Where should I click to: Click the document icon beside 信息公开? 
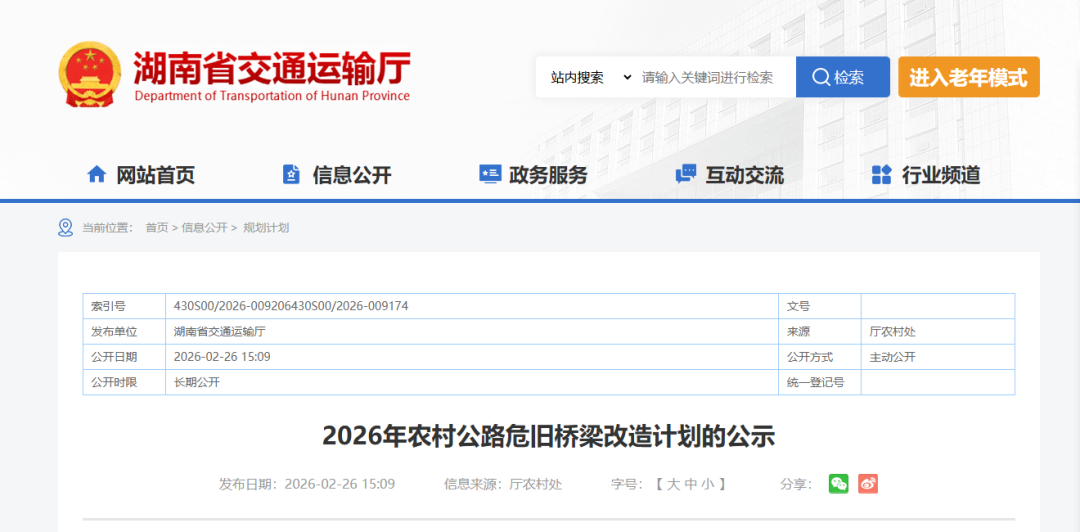(291, 175)
